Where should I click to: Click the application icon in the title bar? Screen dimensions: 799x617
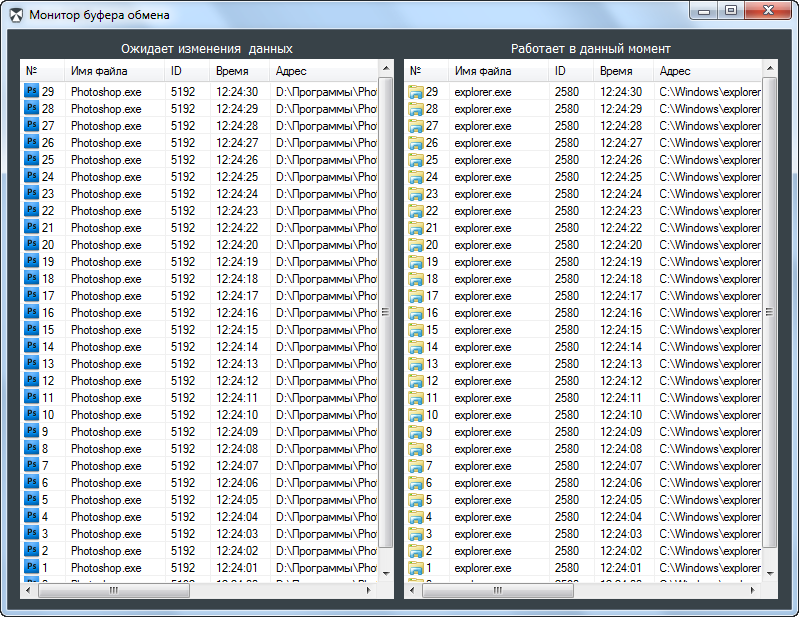[17, 15]
